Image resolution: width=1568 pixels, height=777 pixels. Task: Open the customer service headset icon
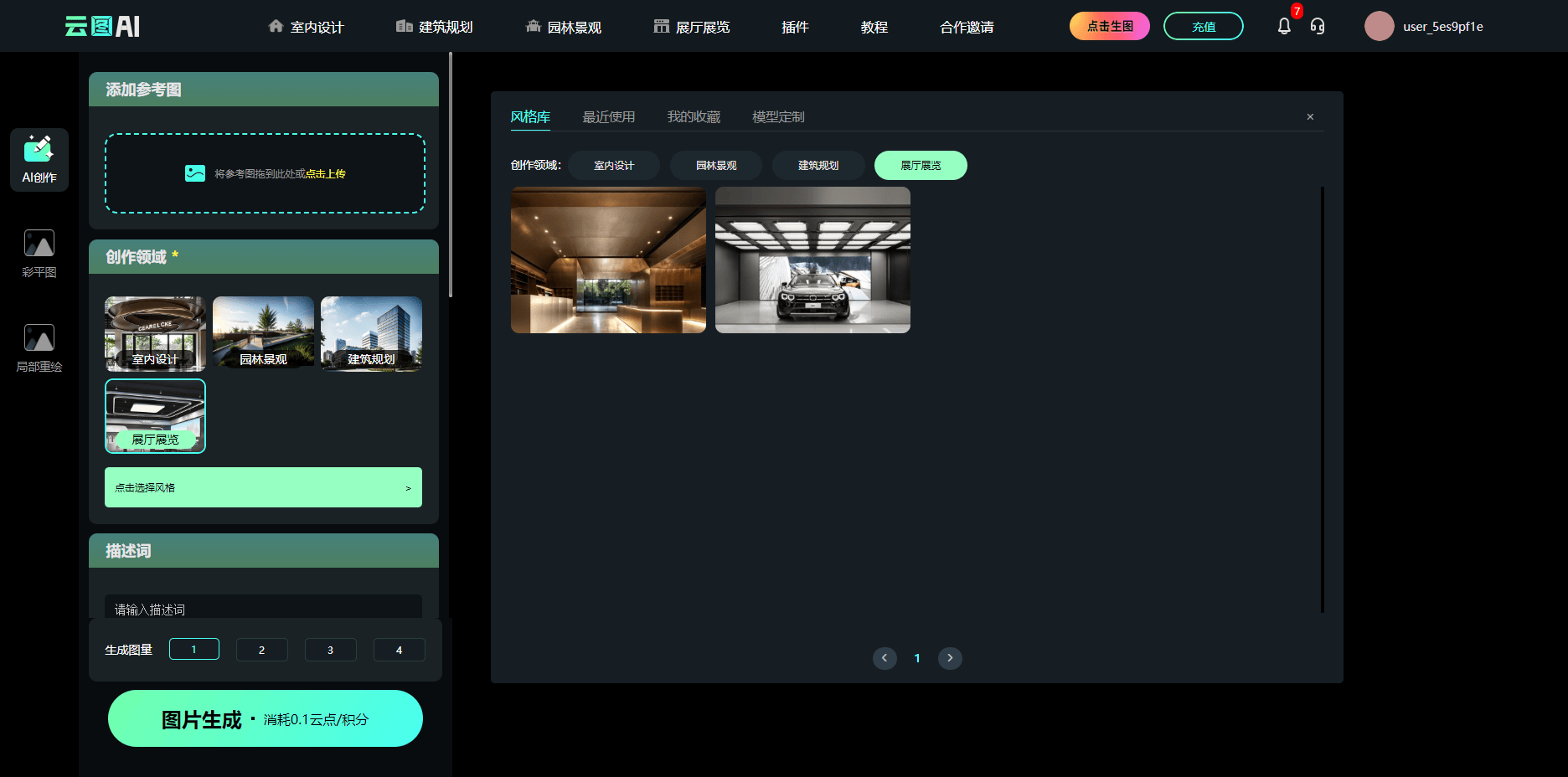[x=1318, y=27]
